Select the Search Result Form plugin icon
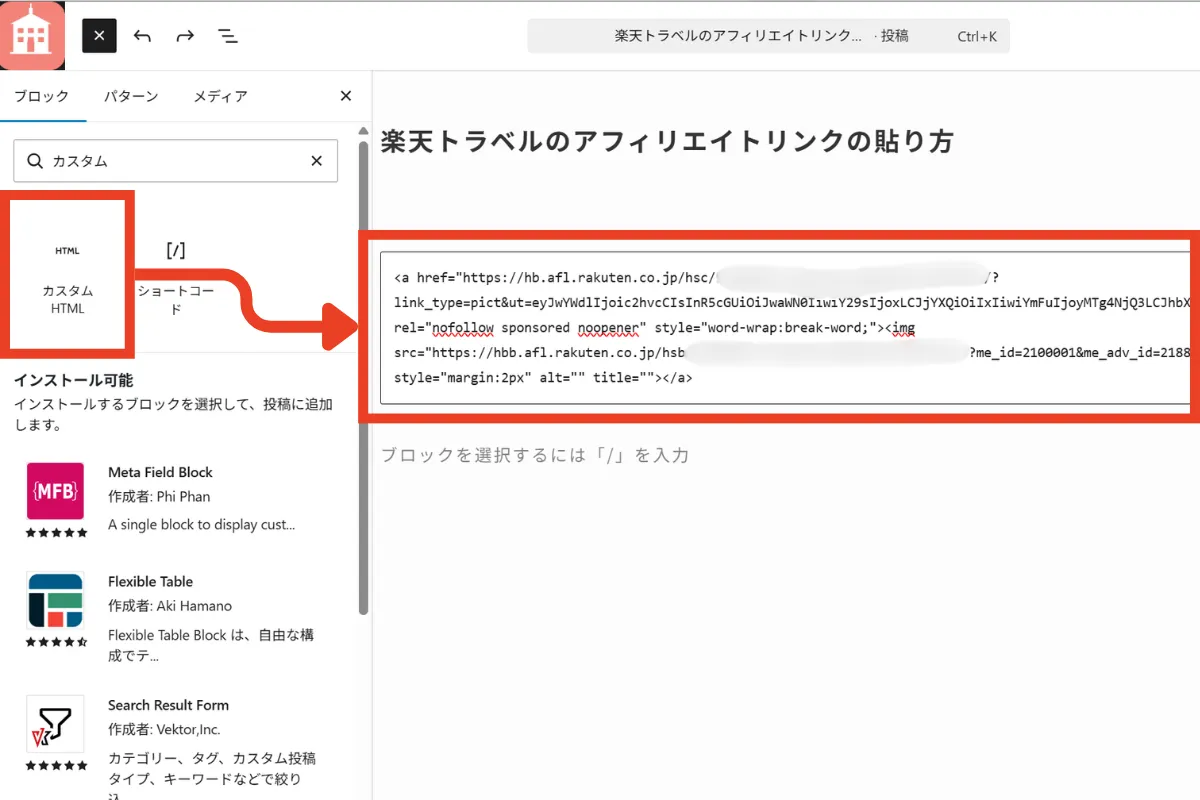 point(55,724)
